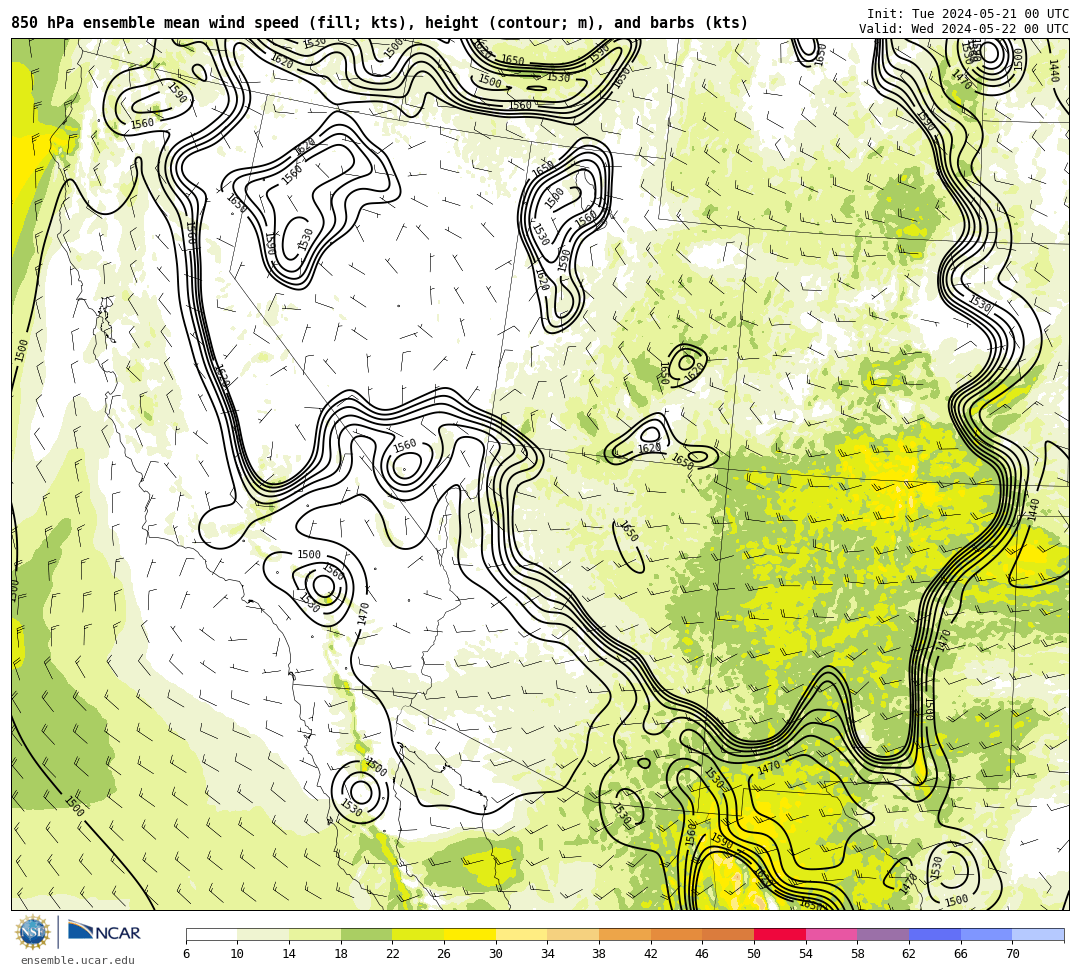Click the lime 22–26 kts legend swatch
Screen dimensions: 1080x973
pyautogui.click(x=418, y=934)
